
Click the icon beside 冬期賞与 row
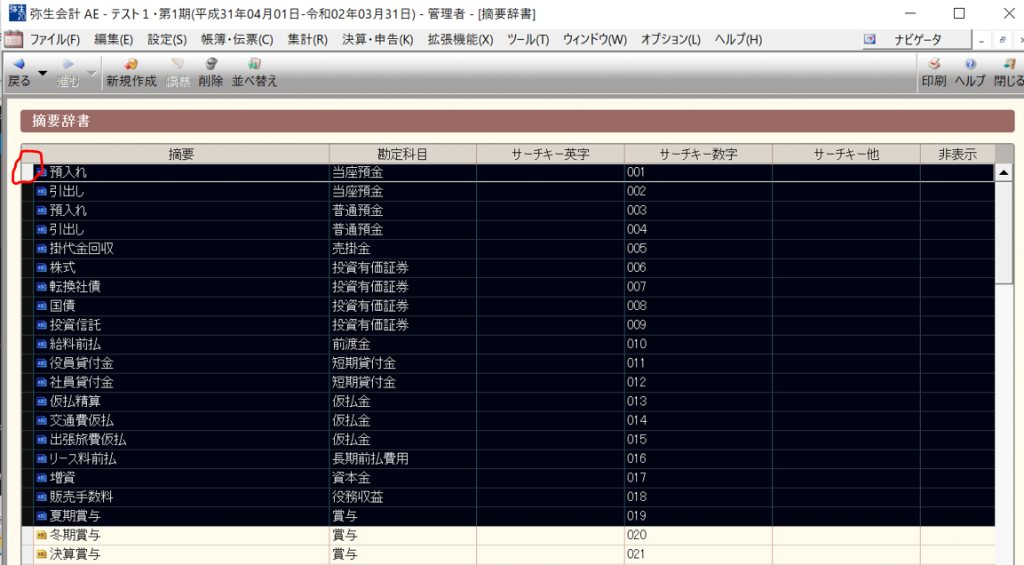42,535
